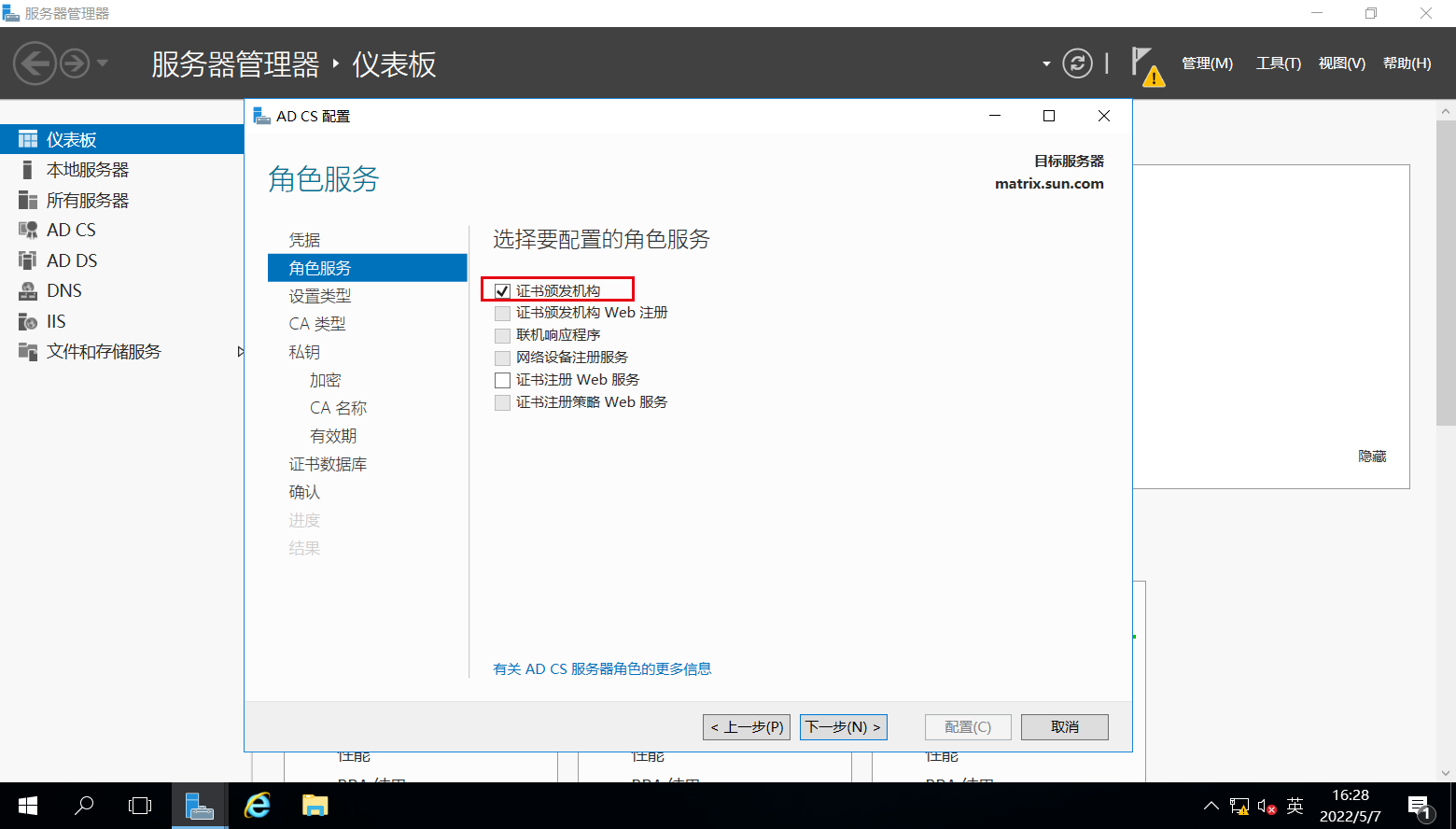This screenshot has height=829, width=1456.
Task: Select the 角色服务 wizard step
Action: (x=367, y=268)
